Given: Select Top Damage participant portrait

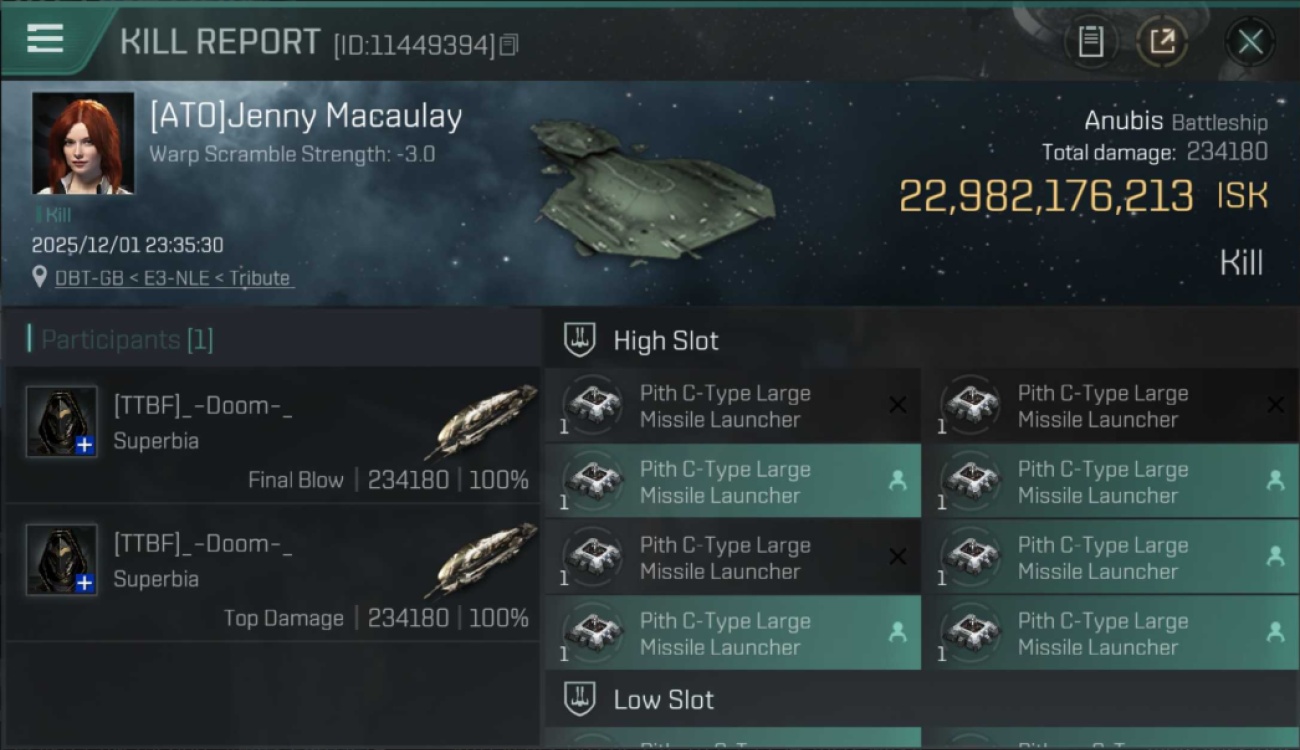Looking at the screenshot, I should pyautogui.click(x=62, y=560).
